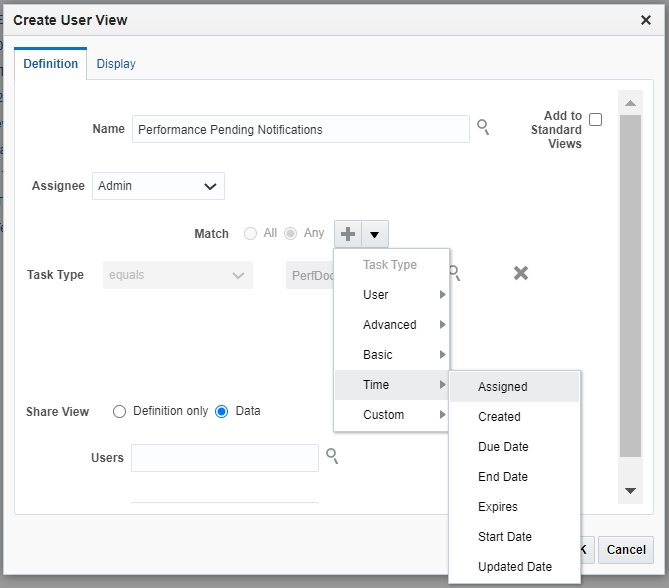Click search icon next to PerfDoc value

click(x=455, y=273)
